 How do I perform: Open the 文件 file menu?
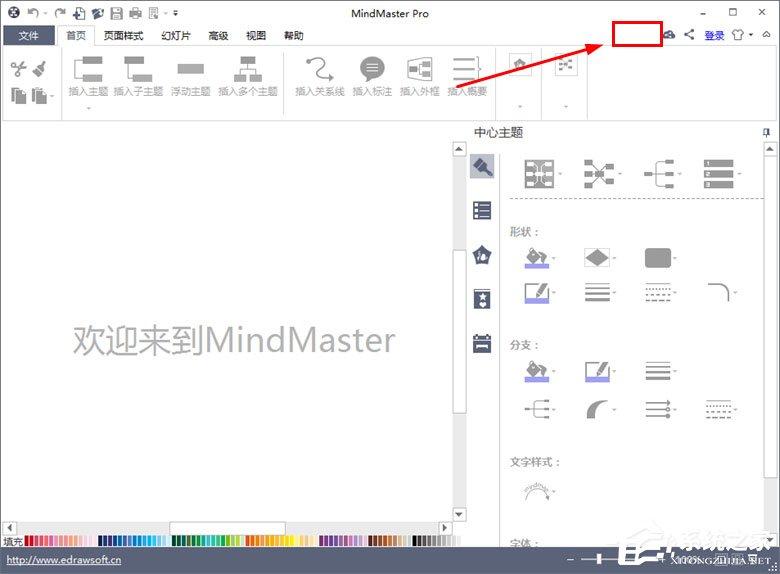tap(29, 35)
